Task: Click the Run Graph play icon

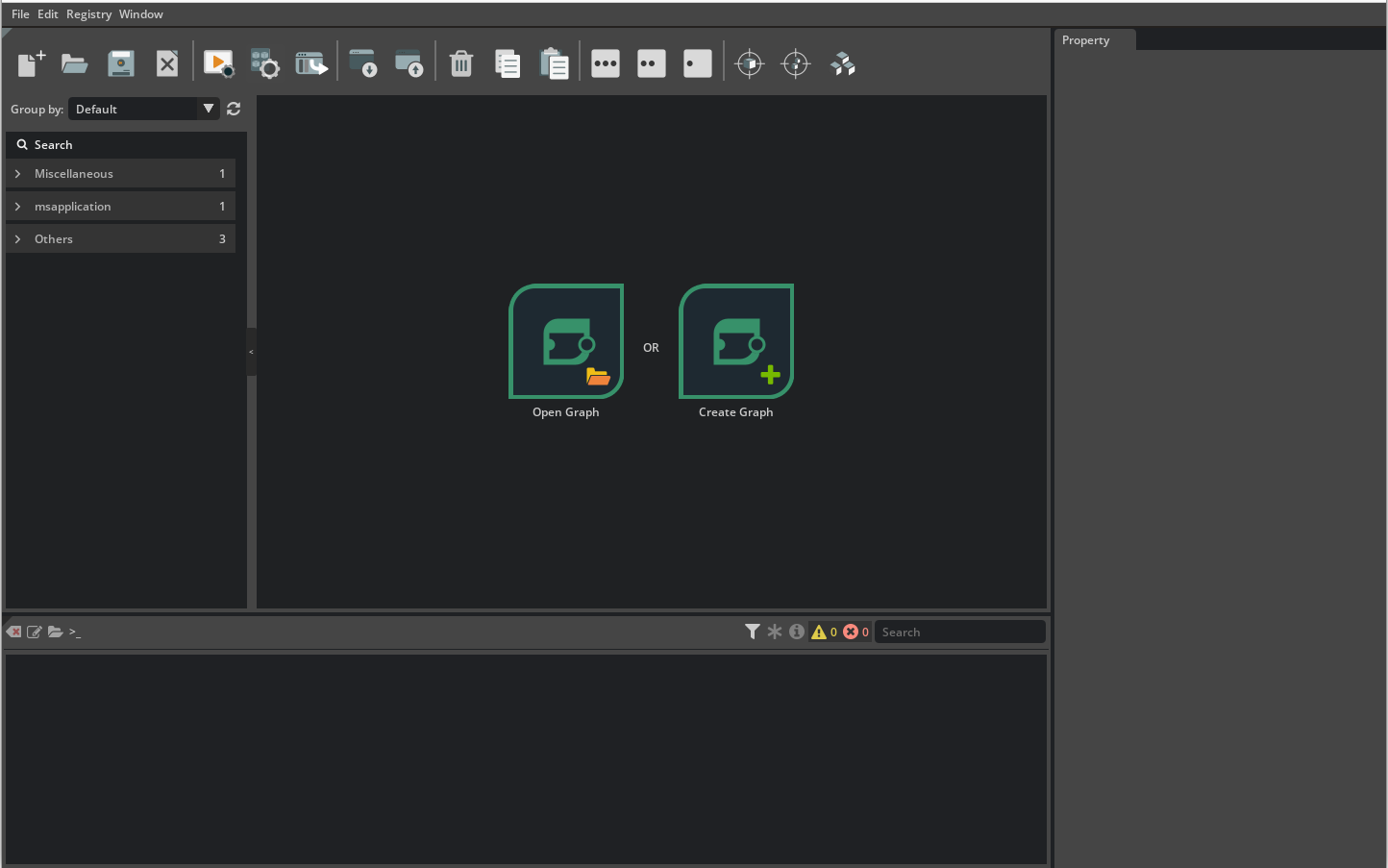Action: [219, 63]
